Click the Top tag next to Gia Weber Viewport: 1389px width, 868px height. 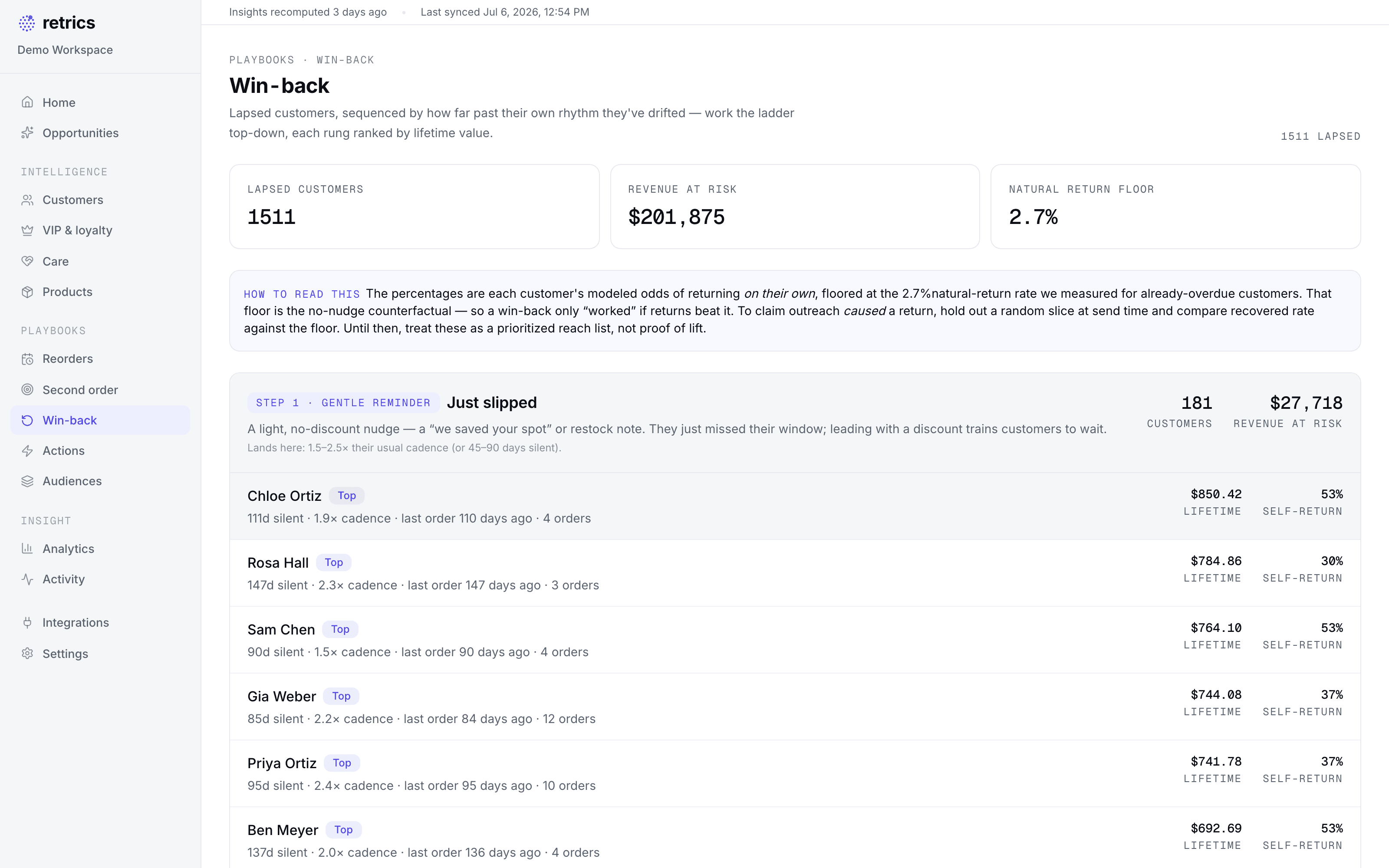tap(341, 696)
